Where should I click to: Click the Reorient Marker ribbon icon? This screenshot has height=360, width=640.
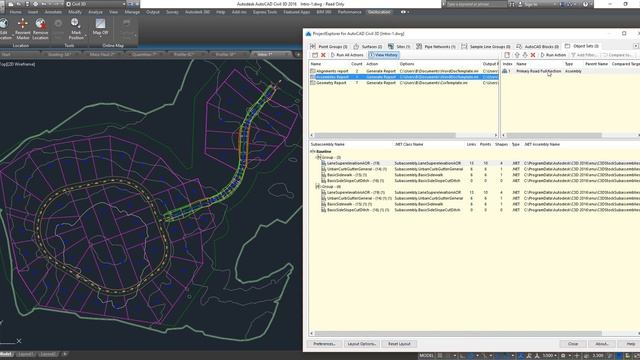point(22,24)
